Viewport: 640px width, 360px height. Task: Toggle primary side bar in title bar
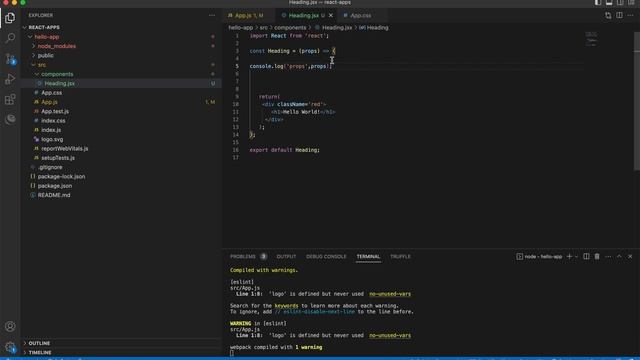(598, 3)
